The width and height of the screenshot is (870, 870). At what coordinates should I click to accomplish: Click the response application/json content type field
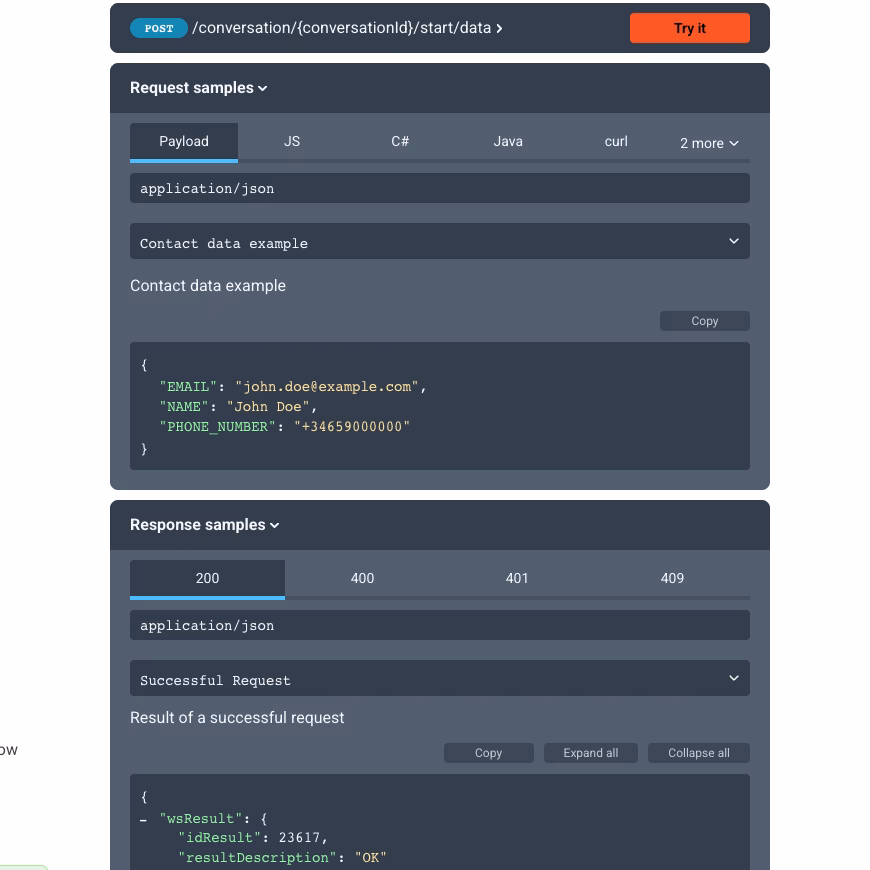coord(439,625)
